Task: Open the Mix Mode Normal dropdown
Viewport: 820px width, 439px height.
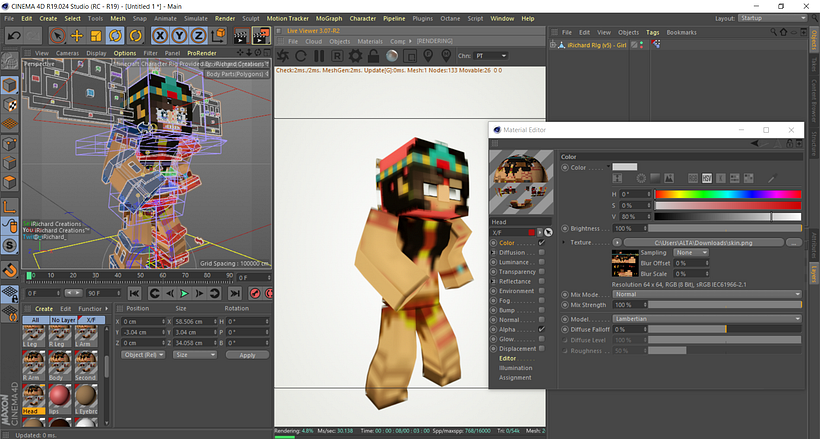Action: 707,294
